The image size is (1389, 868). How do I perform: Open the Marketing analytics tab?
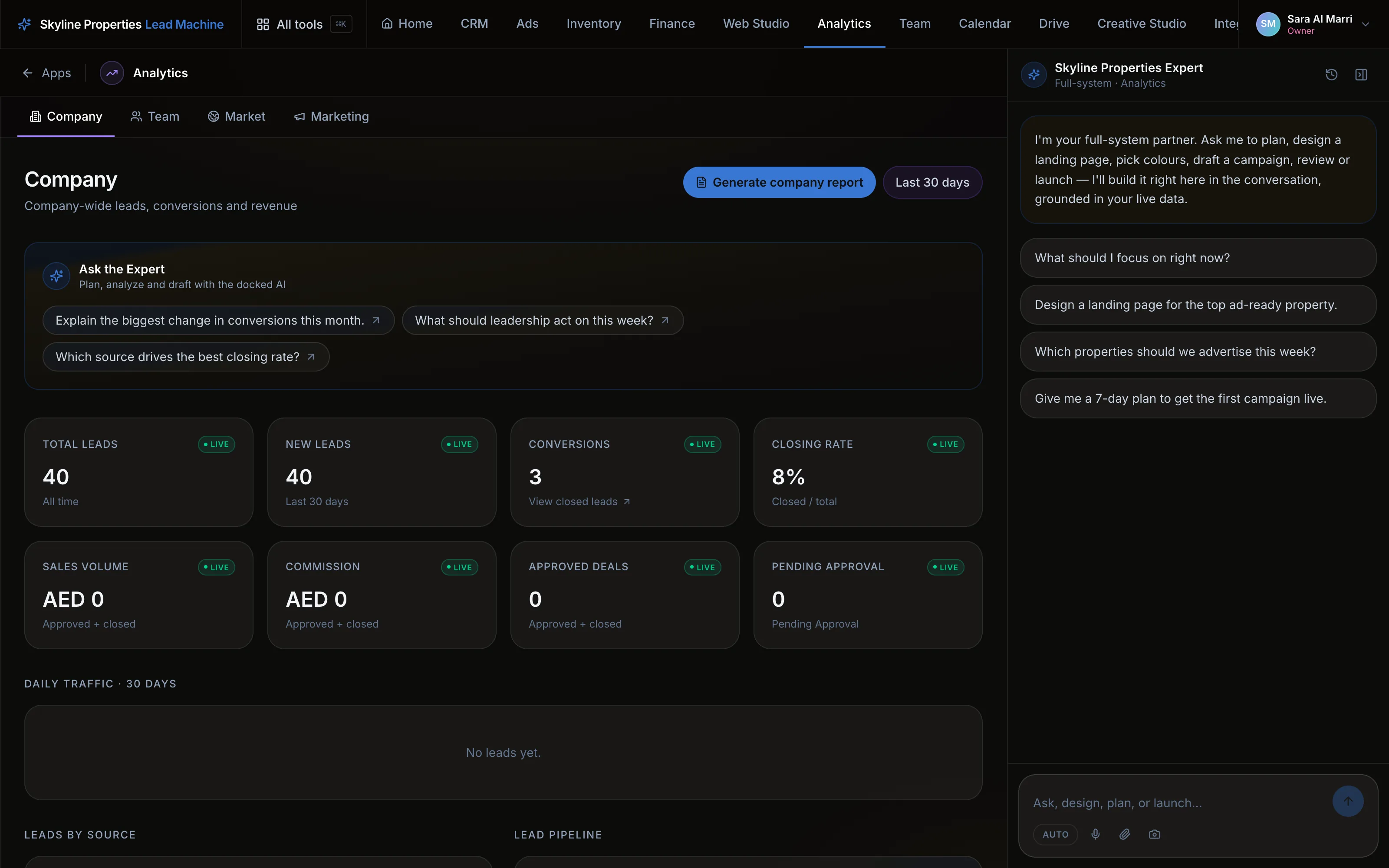pyautogui.click(x=331, y=117)
